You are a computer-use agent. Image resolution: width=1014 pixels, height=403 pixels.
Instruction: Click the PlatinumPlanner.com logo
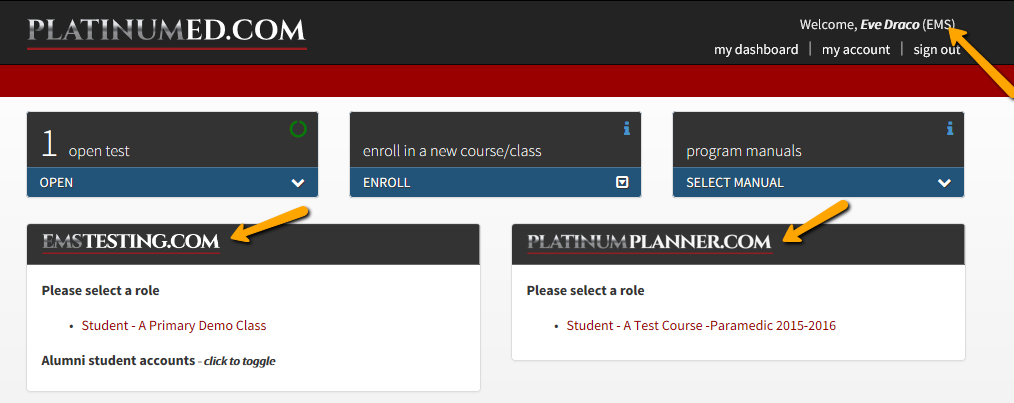coord(649,243)
